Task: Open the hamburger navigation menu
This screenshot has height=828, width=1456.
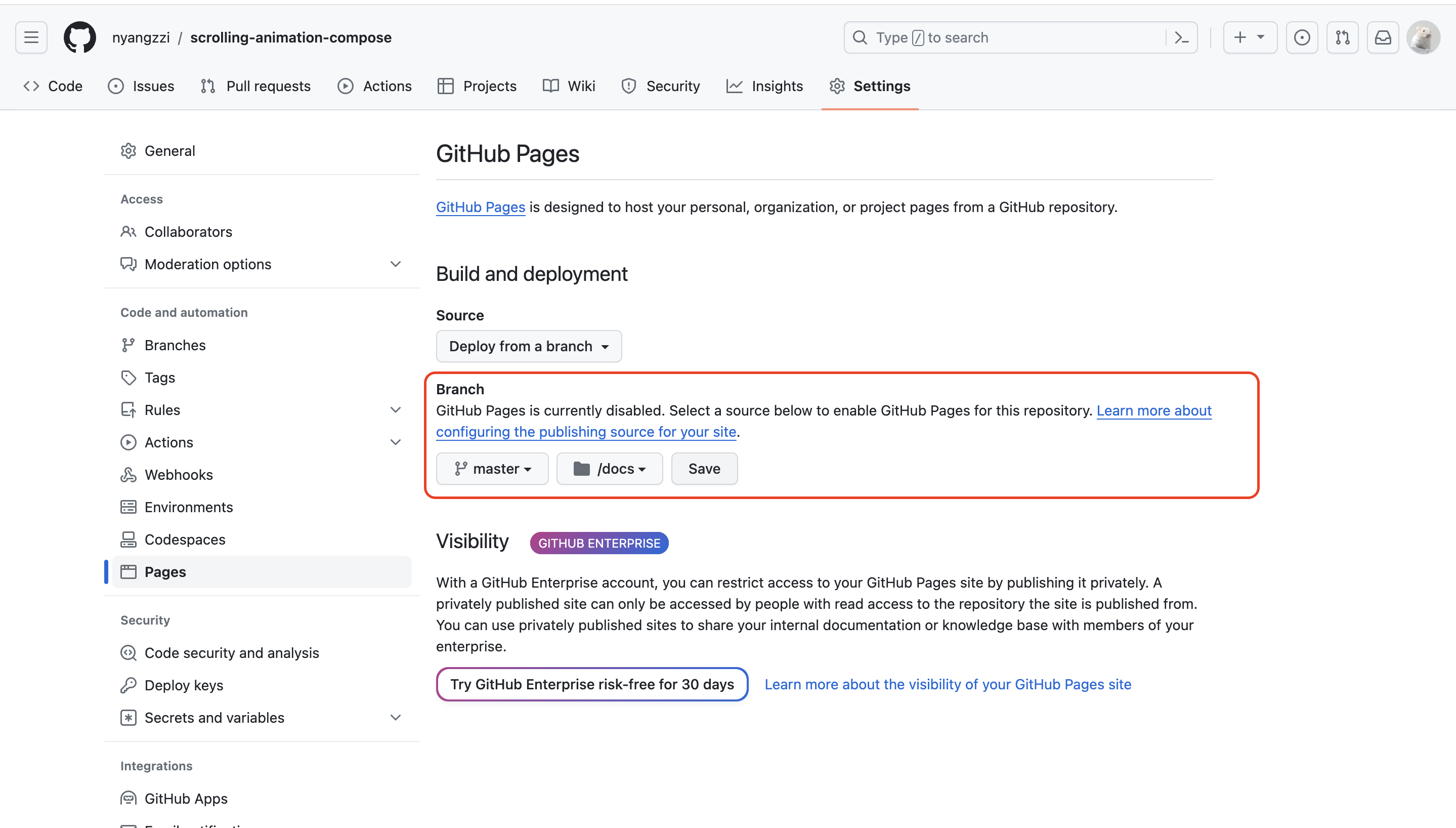Action: tap(31, 37)
